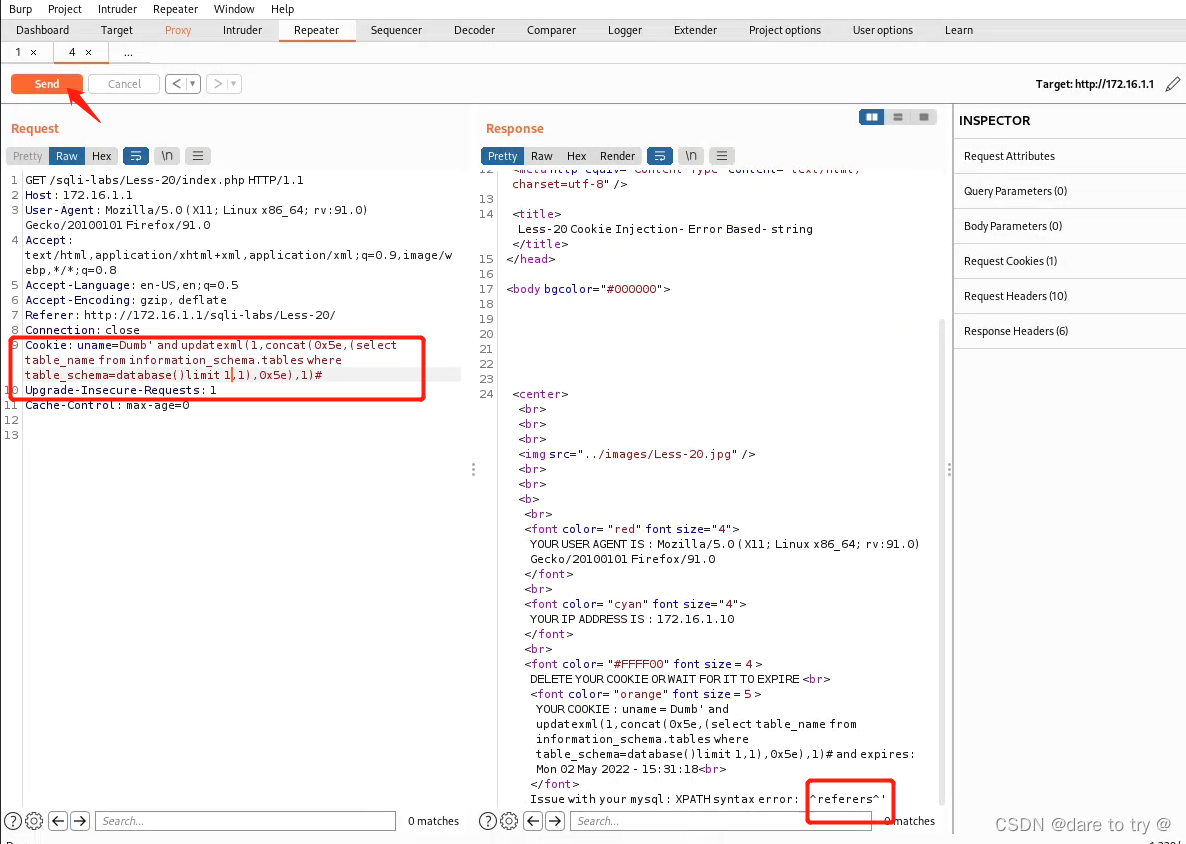Switch response view to Render

(617, 156)
